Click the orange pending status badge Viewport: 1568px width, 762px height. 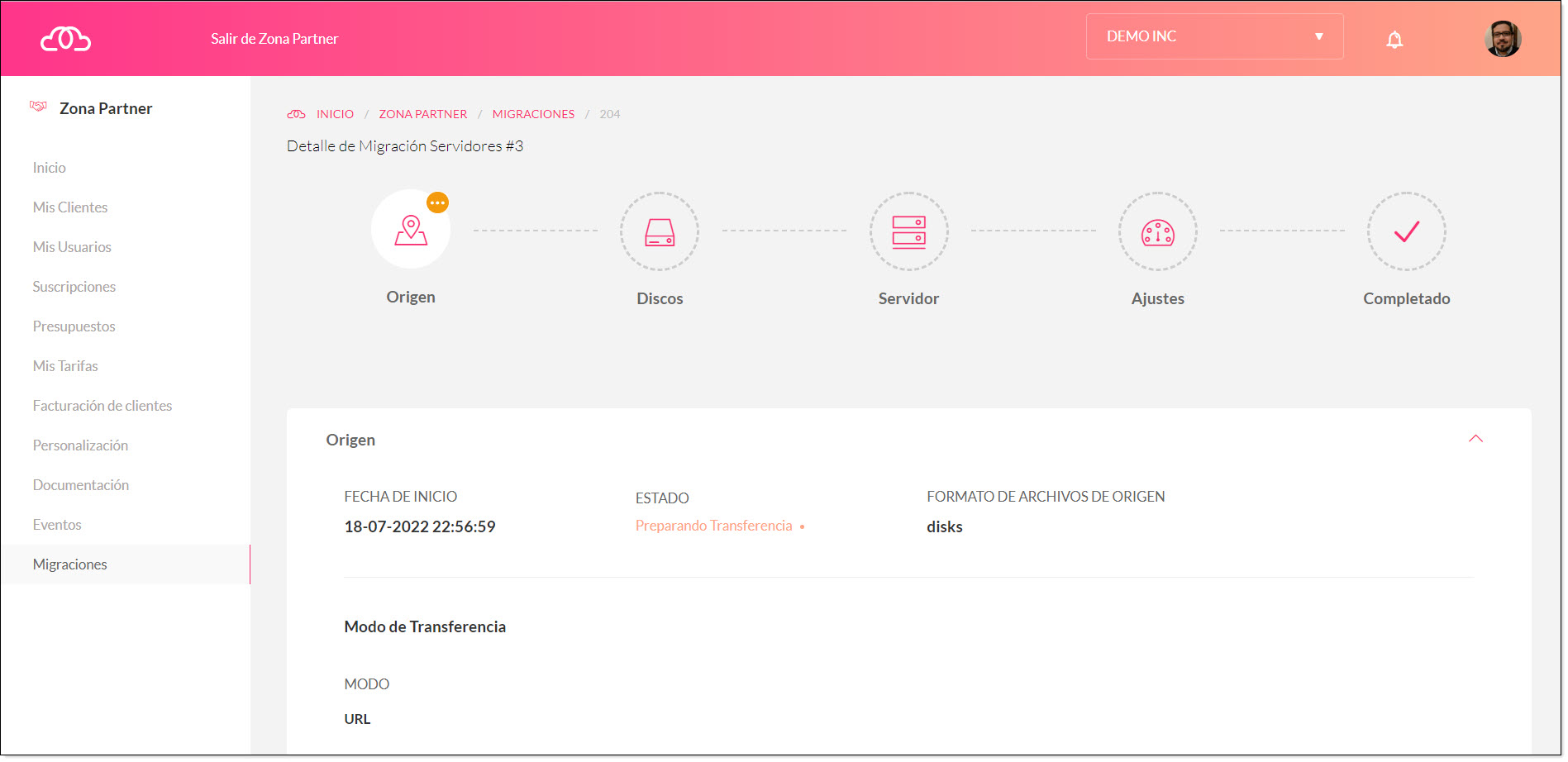(437, 202)
